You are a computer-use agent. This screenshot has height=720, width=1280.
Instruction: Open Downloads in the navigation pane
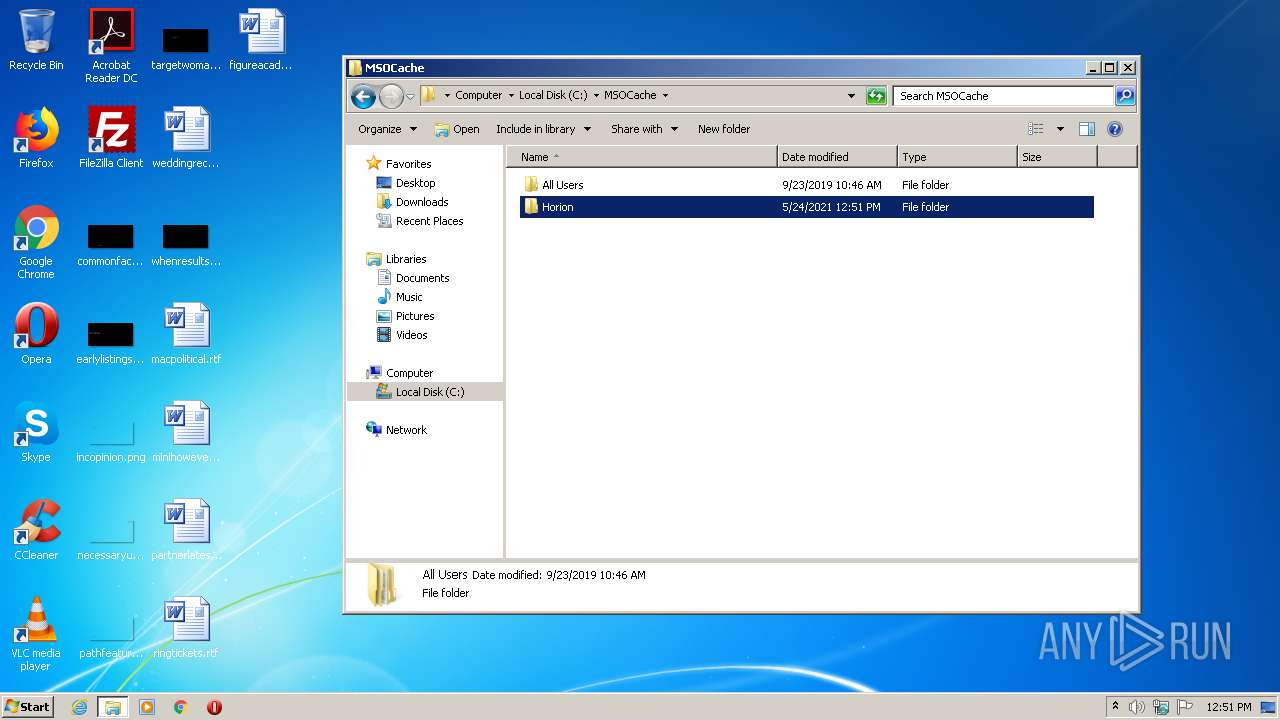[x=422, y=202]
